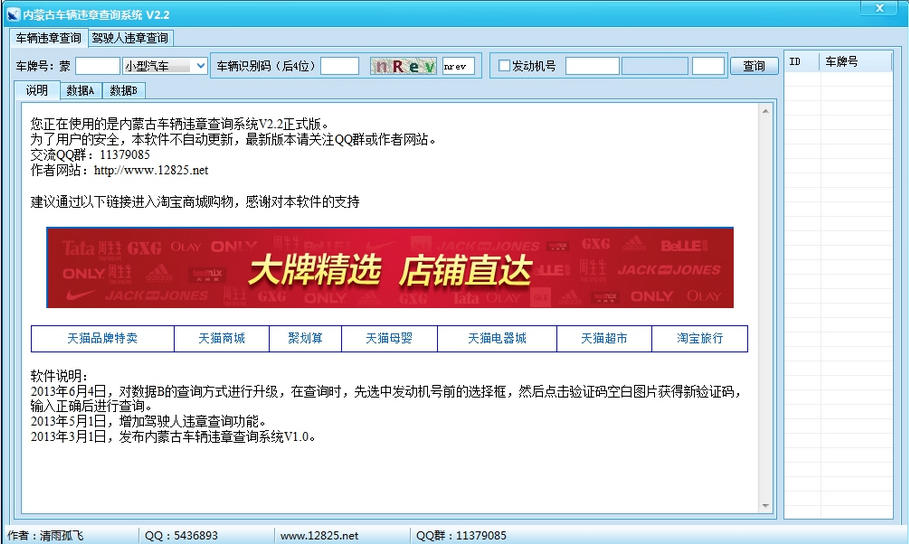Click the scroll up arrow of description pane

coord(765,111)
